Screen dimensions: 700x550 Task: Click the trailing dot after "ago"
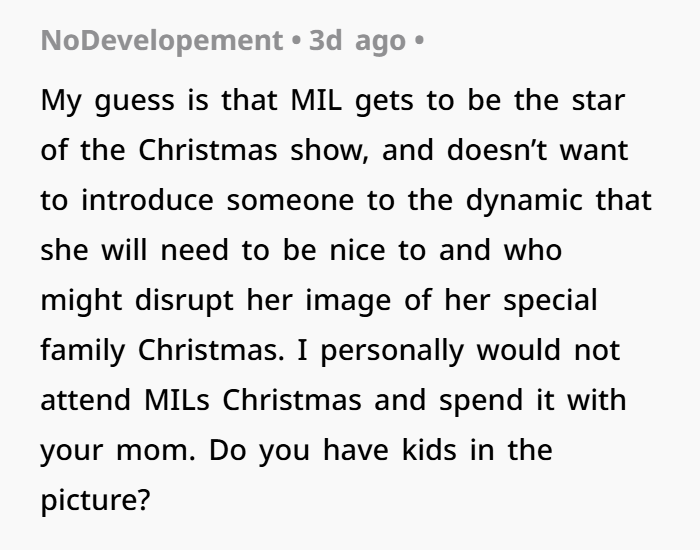[x=419, y=41]
